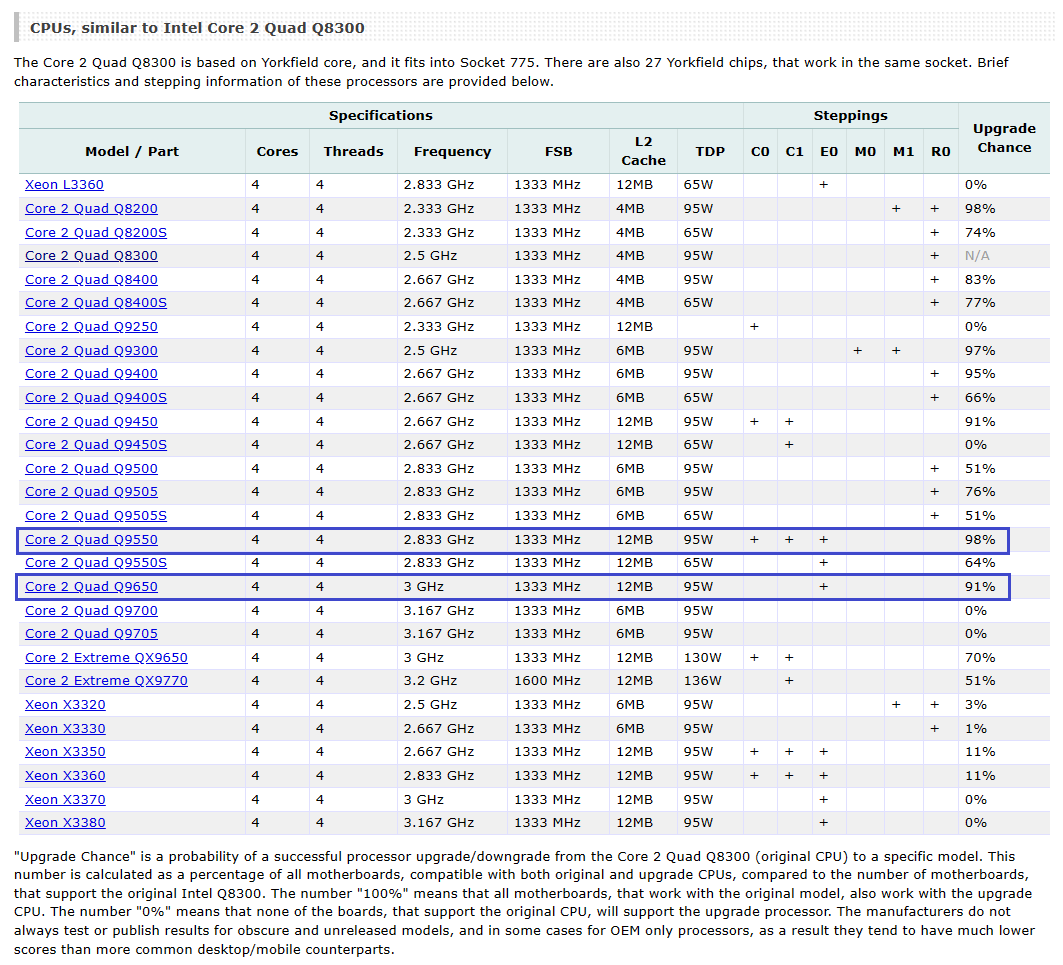This screenshot has width=1063, height=965.
Task: Click the Threads column header
Action: click(353, 151)
